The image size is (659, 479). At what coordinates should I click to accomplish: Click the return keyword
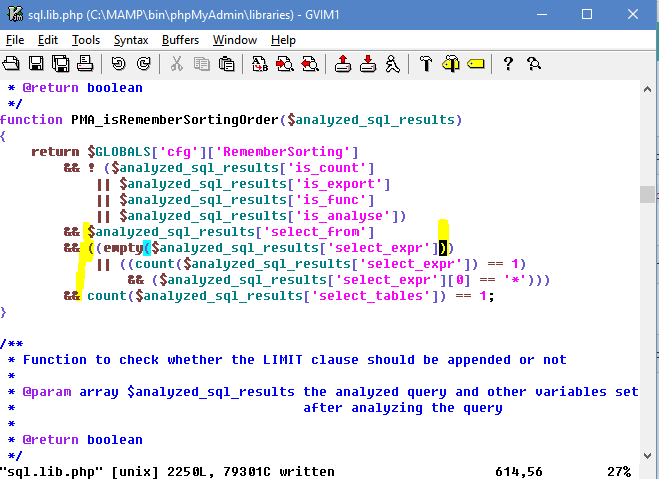coord(55,152)
